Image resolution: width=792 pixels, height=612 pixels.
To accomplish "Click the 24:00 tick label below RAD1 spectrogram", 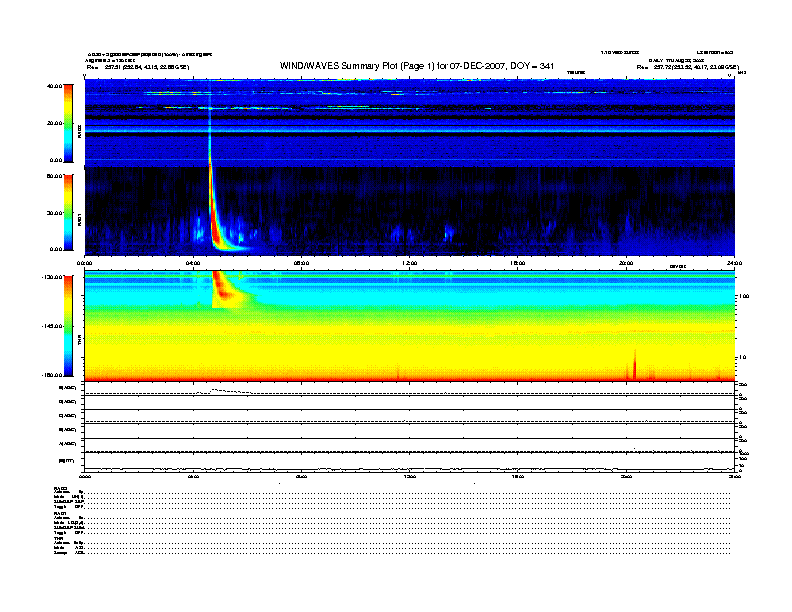I will (734, 263).
